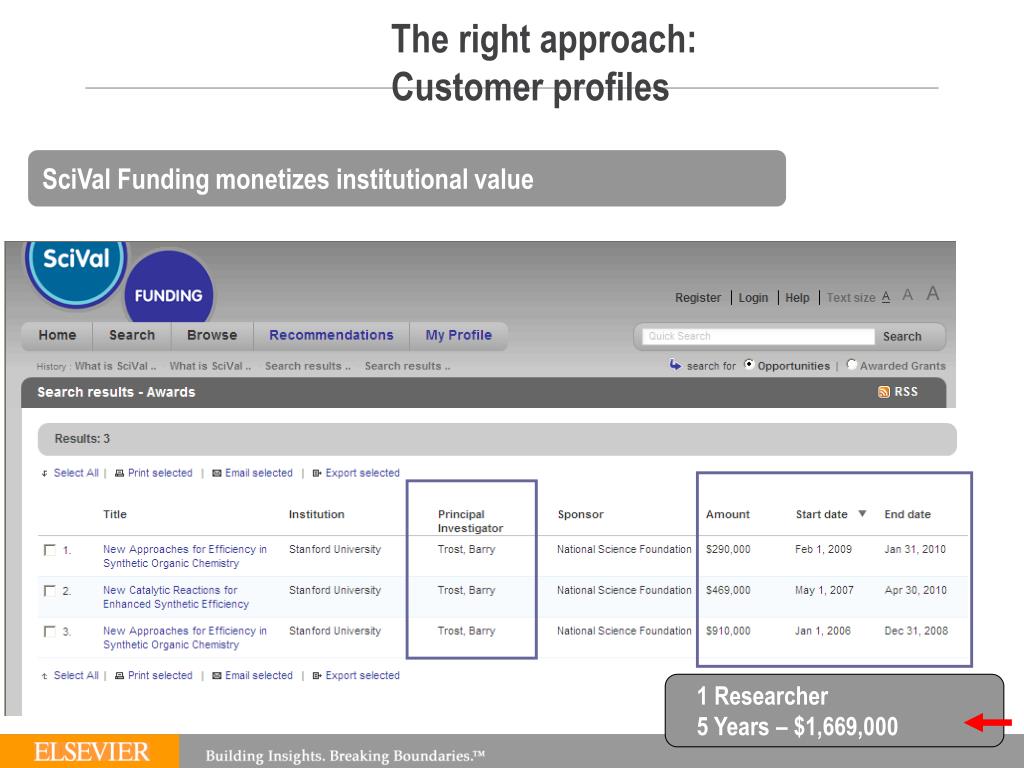Open first Search results history link
The width and height of the screenshot is (1024, 768).
coord(308,366)
